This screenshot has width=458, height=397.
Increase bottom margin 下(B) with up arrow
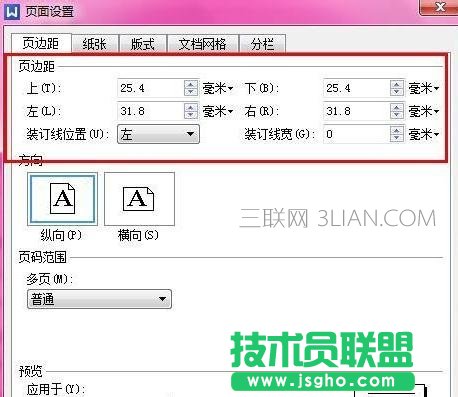coord(397,84)
